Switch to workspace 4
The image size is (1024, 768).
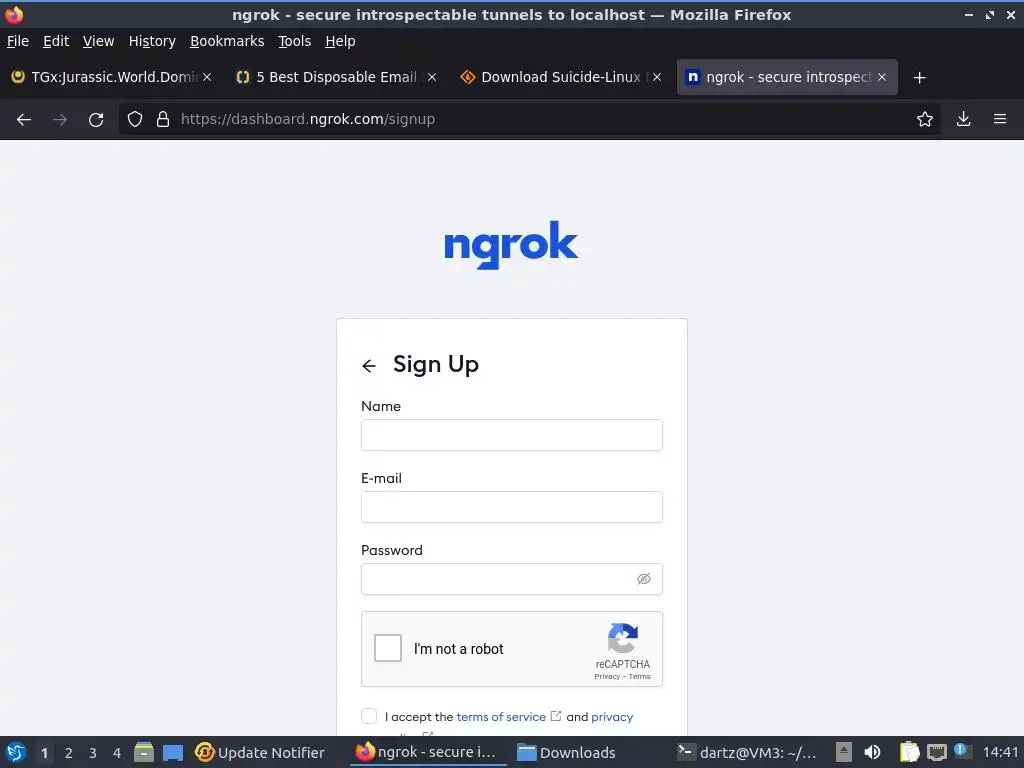117,753
